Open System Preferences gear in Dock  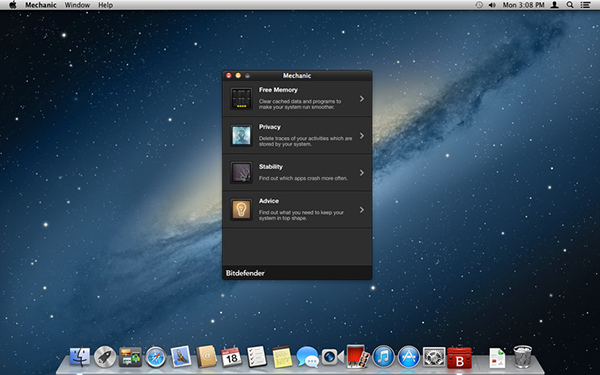coord(434,357)
